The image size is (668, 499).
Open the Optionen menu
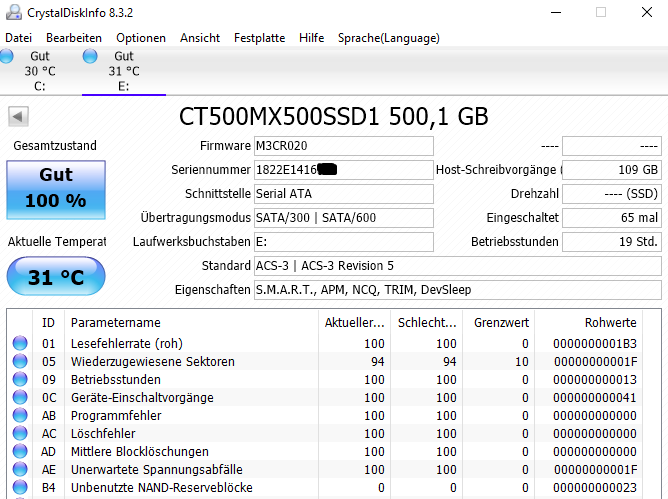pyautogui.click(x=141, y=38)
